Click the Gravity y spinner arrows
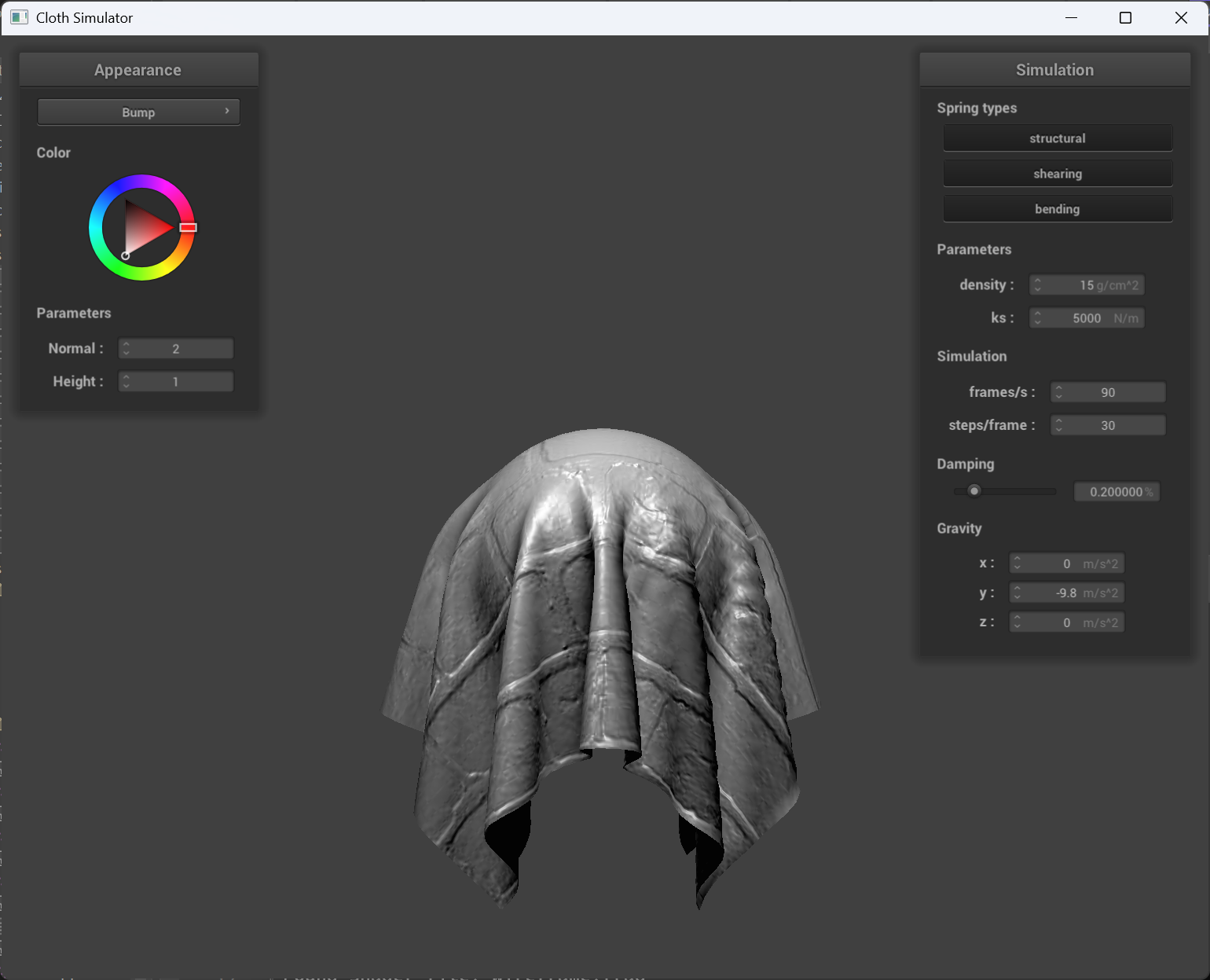The height and width of the screenshot is (980, 1210). tap(1017, 593)
